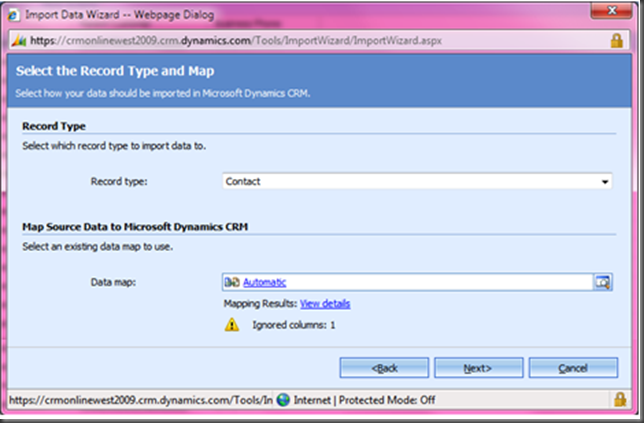Image resolution: width=644 pixels, height=423 pixels.
Task: Expand the Record type dropdown arrow
Action: [x=604, y=182]
